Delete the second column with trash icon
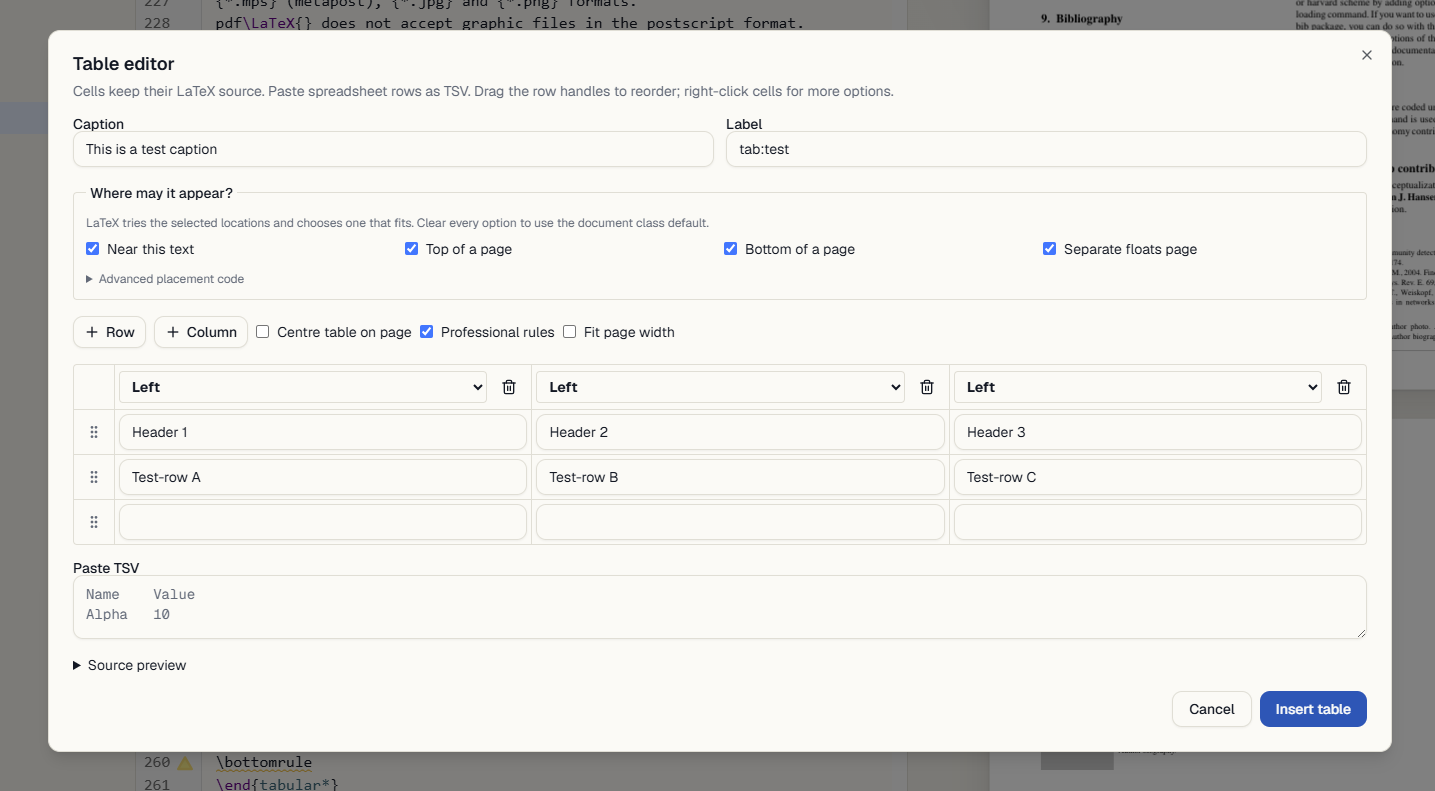The width and height of the screenshot is (1435, 791). click(x=927, y=387)
